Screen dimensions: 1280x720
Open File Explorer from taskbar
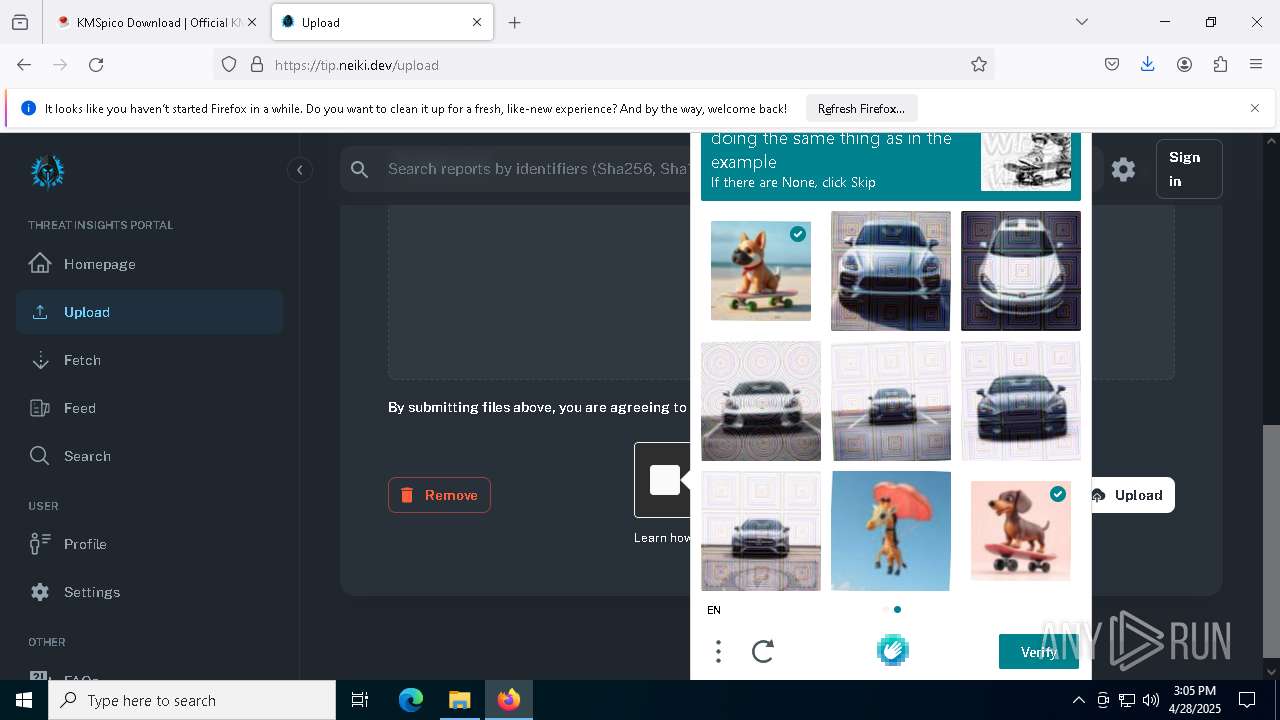click(459, 700)
